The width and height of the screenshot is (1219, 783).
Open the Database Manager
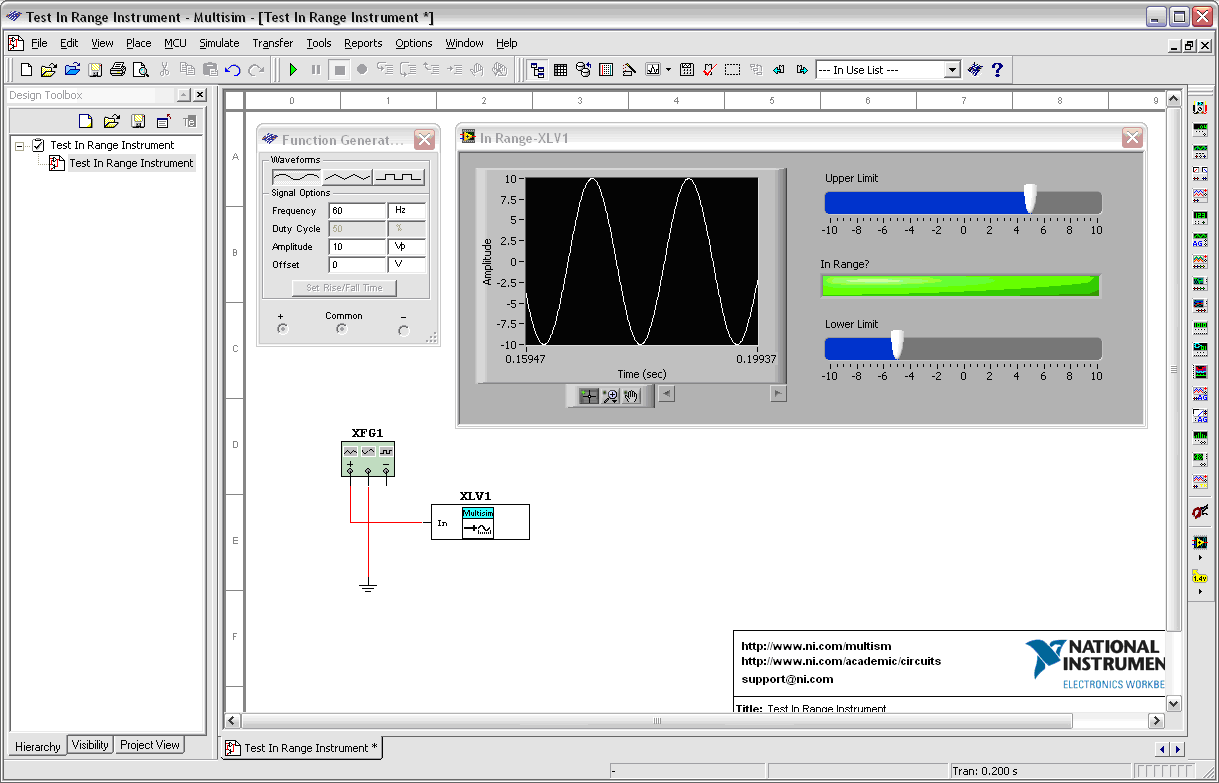583,70
